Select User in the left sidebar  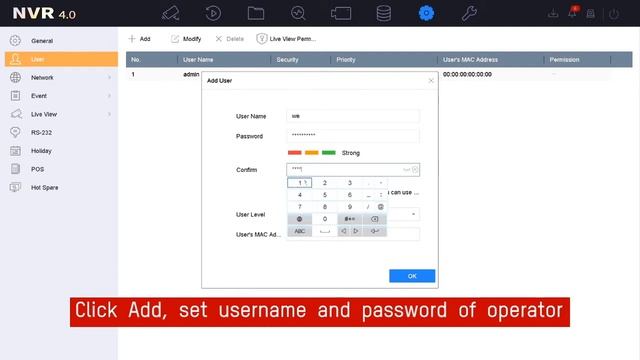(61, 59)
